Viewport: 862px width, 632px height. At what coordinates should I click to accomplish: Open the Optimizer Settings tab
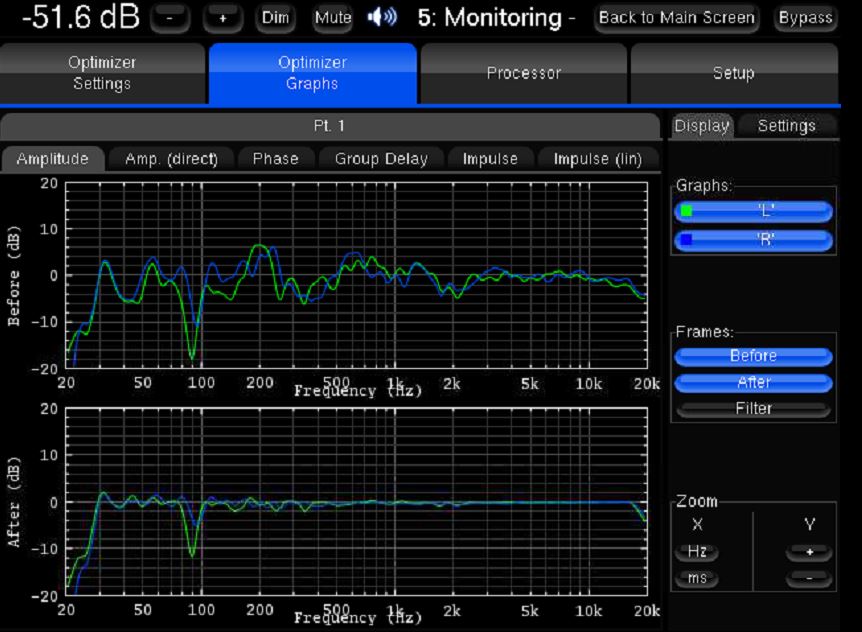tap(102, 73)
